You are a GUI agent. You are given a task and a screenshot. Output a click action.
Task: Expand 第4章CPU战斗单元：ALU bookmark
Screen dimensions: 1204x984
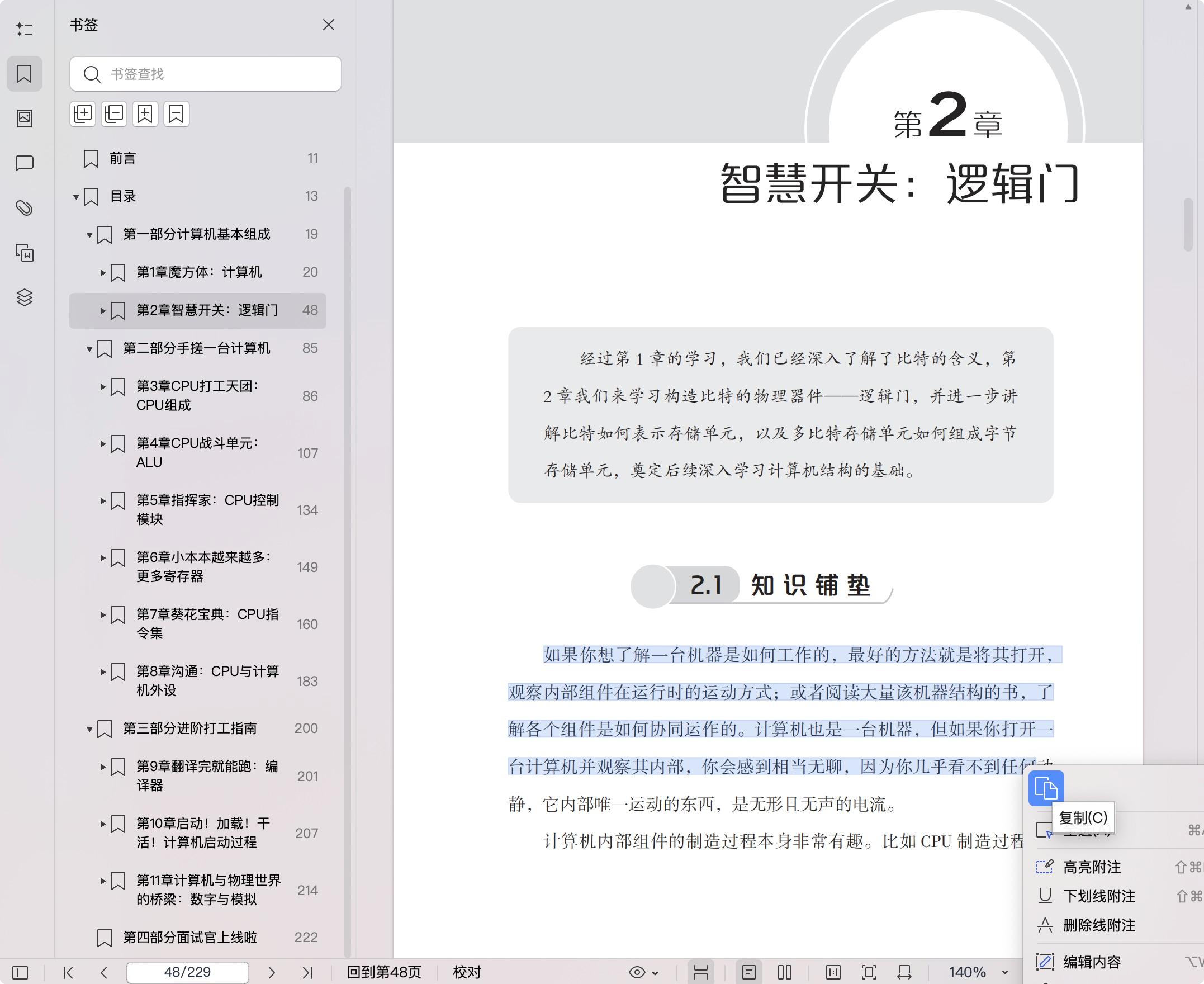103,444
